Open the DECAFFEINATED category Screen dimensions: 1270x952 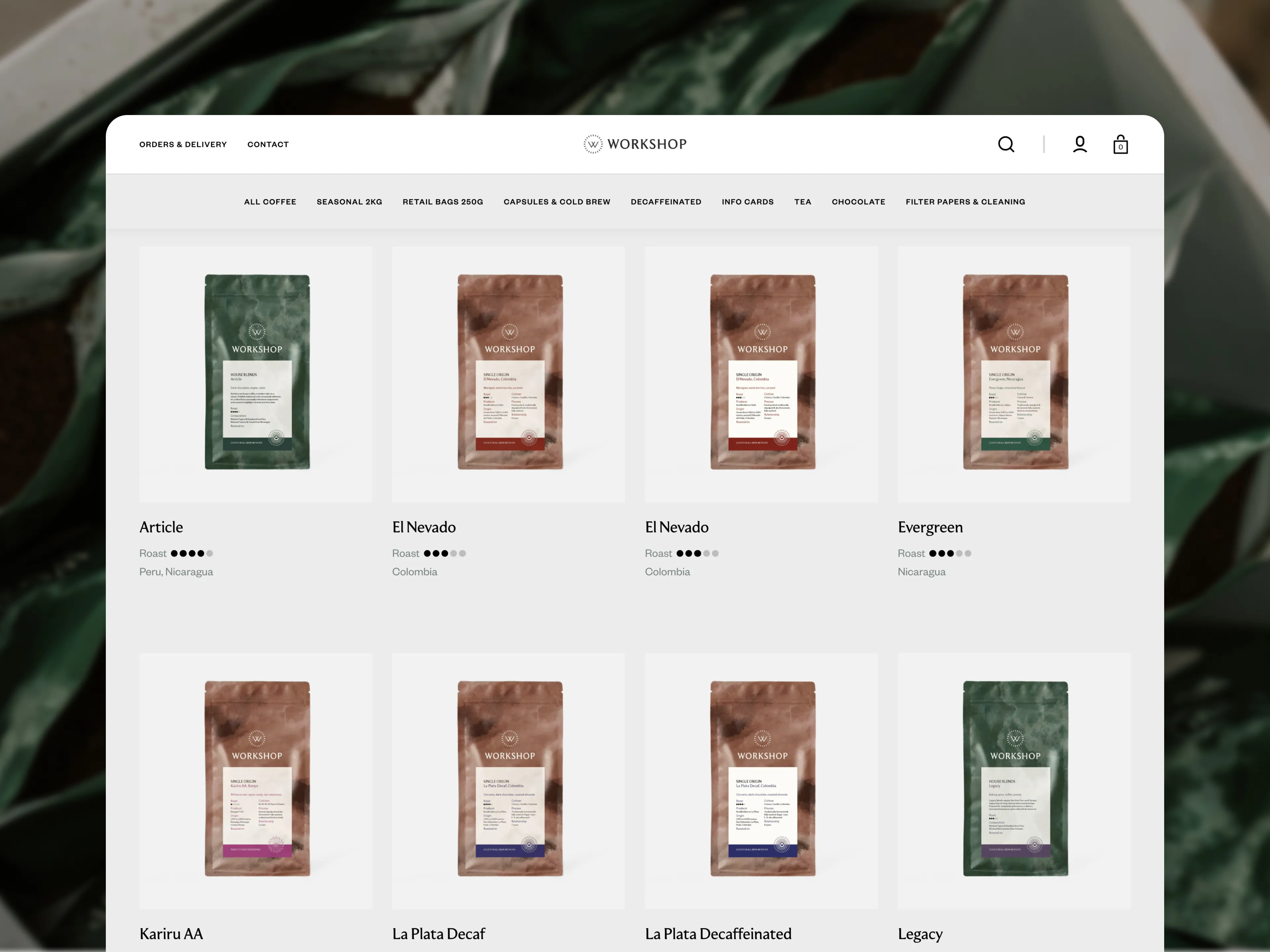coord(666,201)
